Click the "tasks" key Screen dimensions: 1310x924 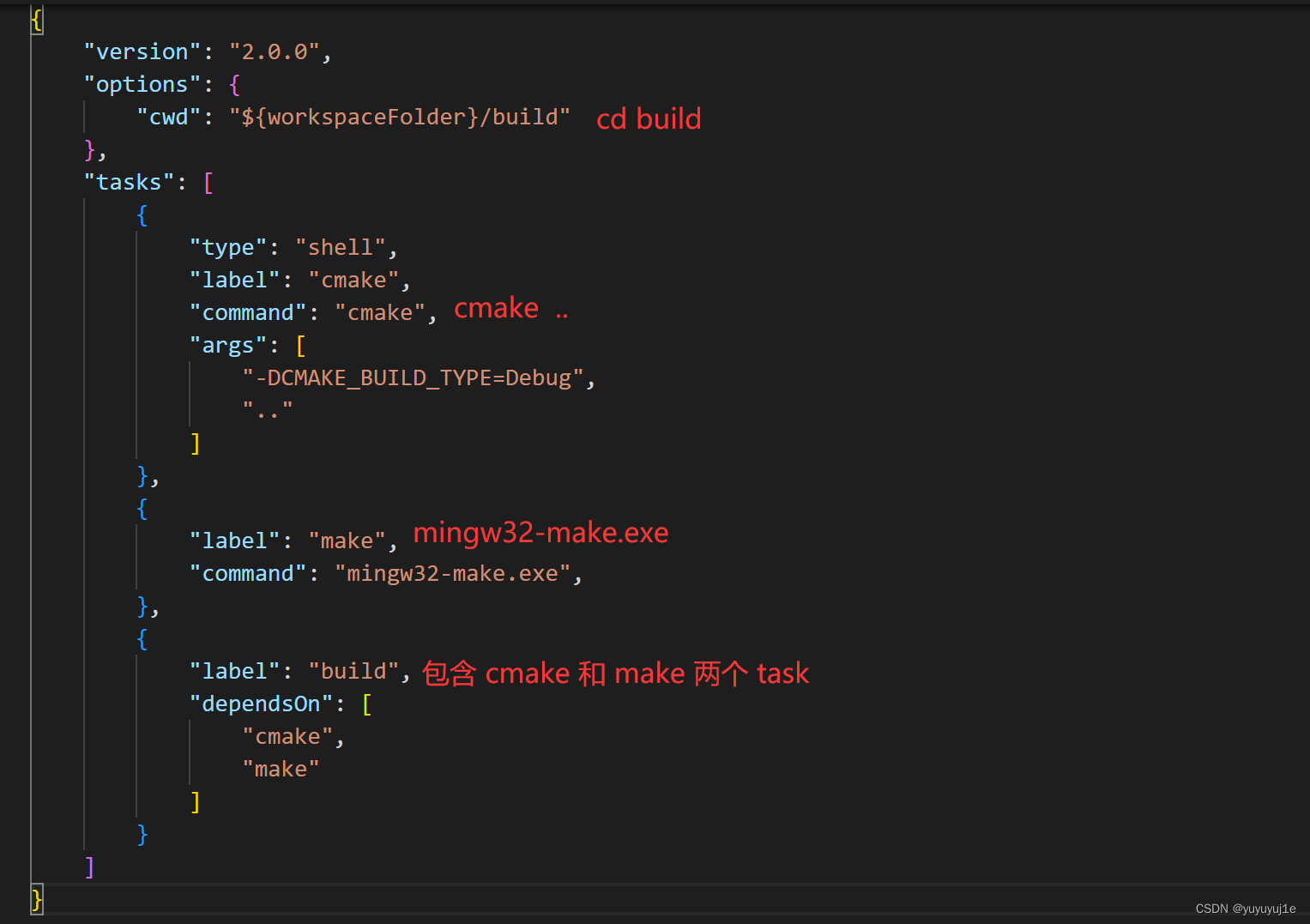(x=129, y=182)
